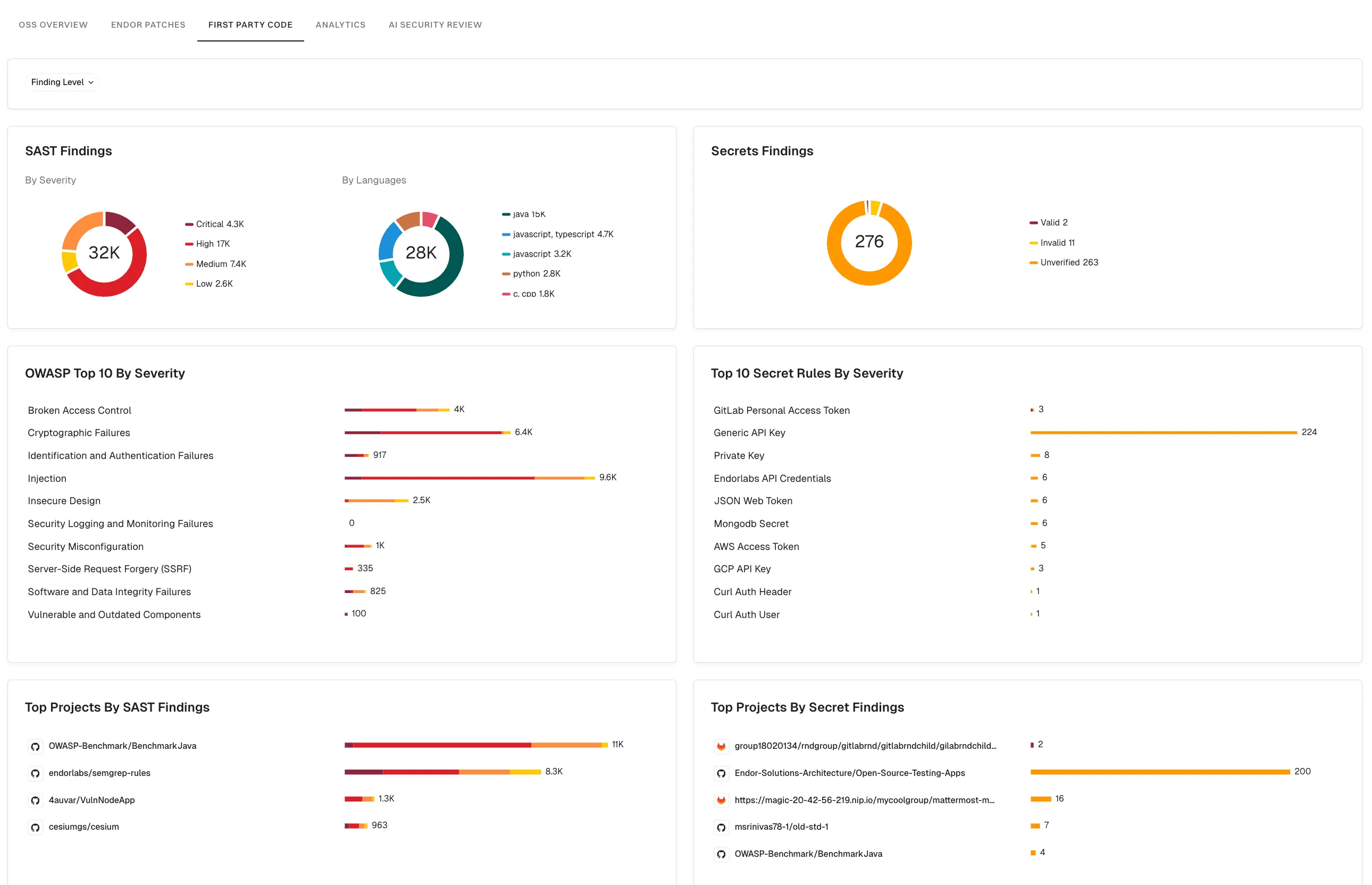
Task: Click the Low 2.6K legend entry
Action: [x=209, y=283]
